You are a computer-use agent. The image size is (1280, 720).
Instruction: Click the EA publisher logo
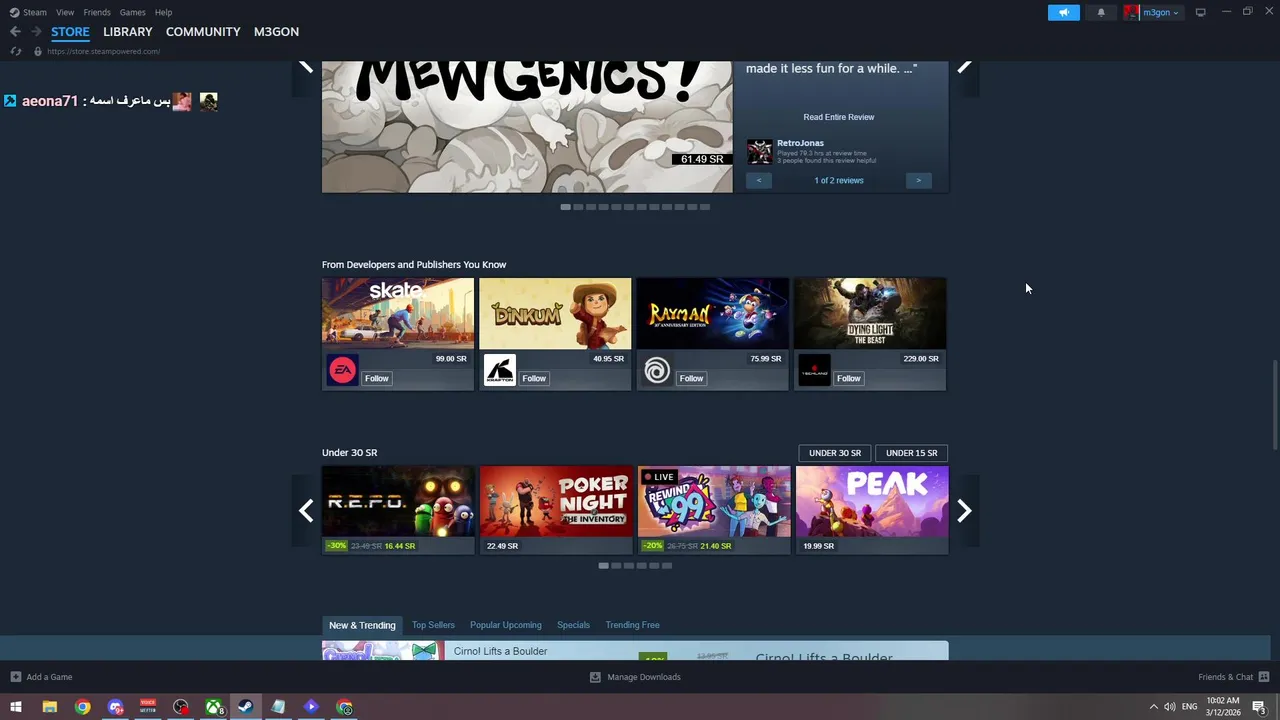343,370
